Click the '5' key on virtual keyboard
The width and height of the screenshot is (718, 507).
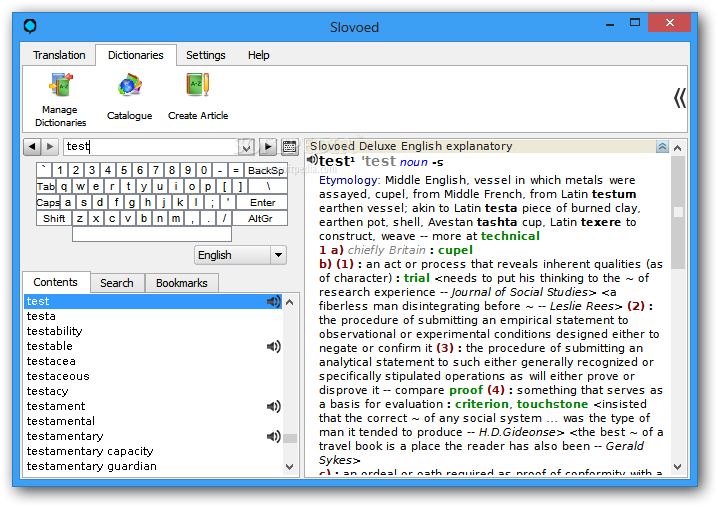(x=124, y=170)
